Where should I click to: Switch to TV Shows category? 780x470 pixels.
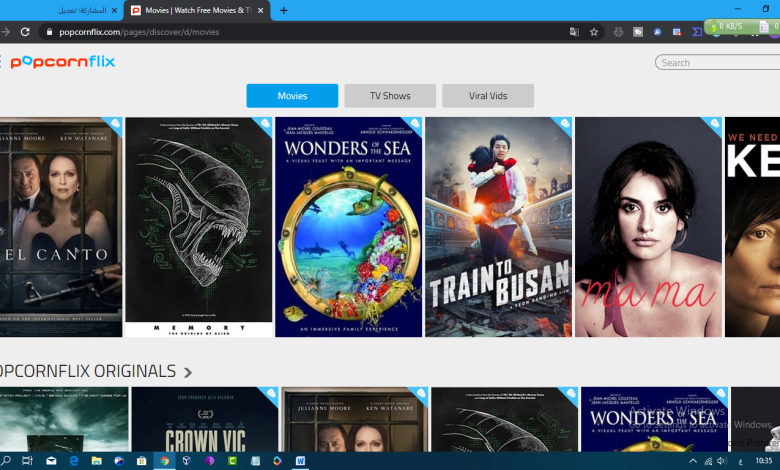[390, 95]
